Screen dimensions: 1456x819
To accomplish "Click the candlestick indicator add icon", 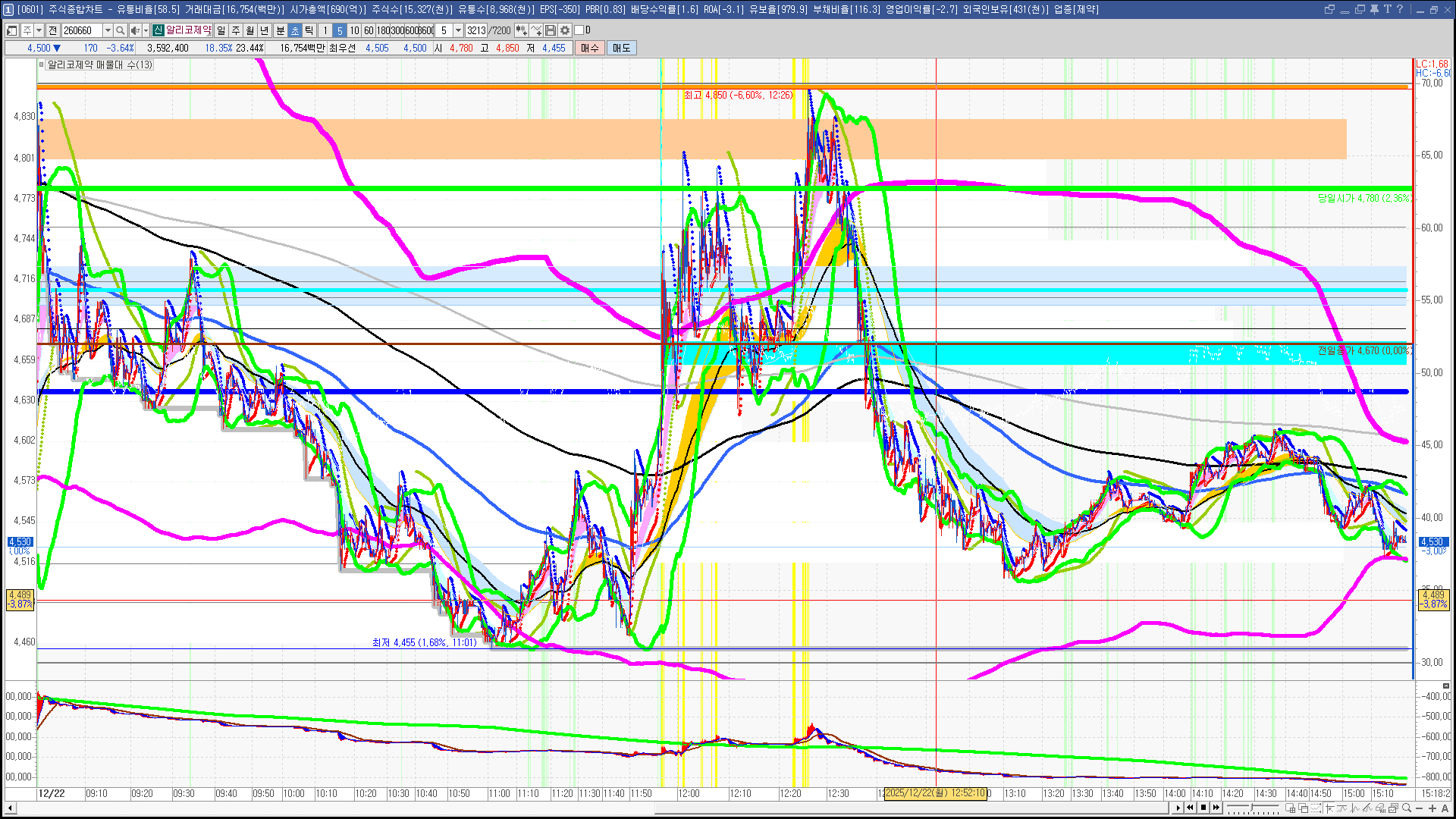I will tap(521, 30).
